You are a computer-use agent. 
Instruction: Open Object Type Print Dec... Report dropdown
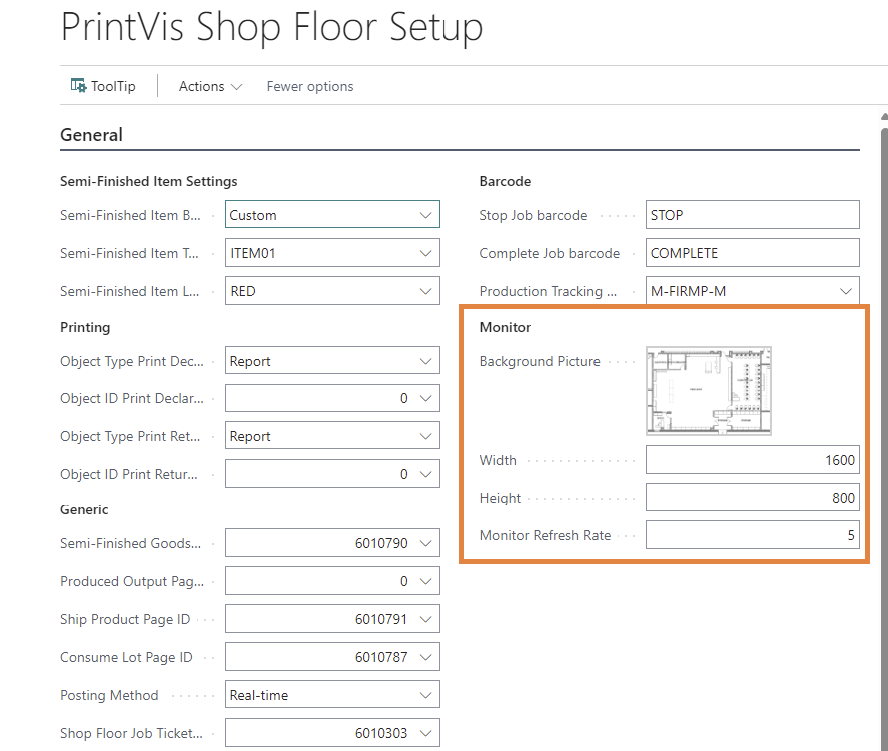point(425,361)
